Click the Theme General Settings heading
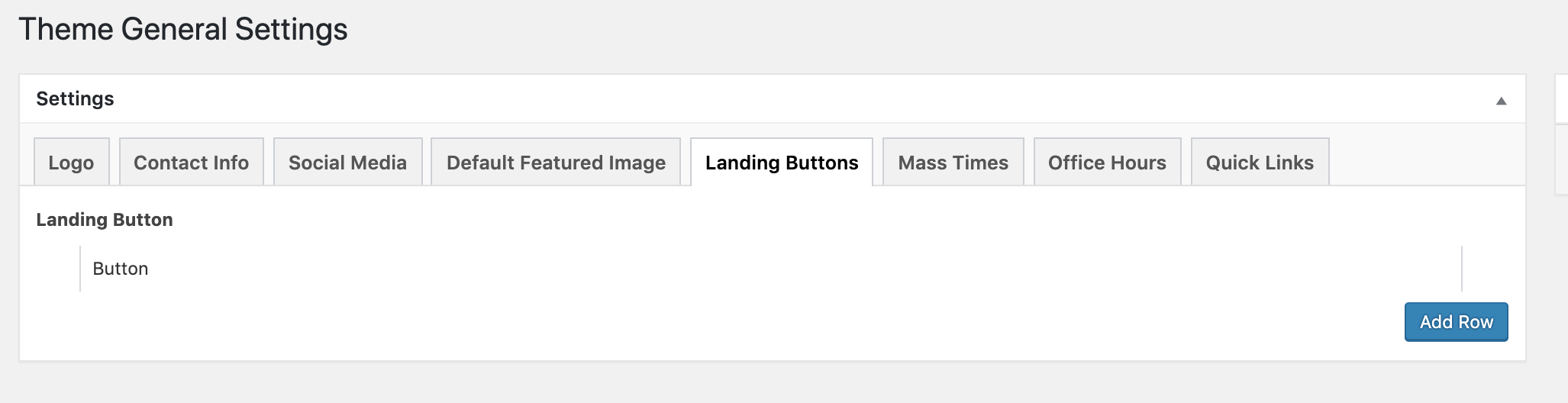 [x=183, y=30]
